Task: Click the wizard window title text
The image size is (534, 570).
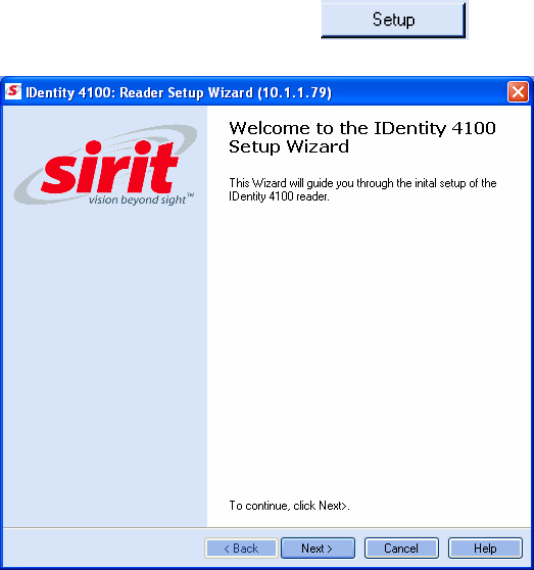Action: click(x=178, y=92)
